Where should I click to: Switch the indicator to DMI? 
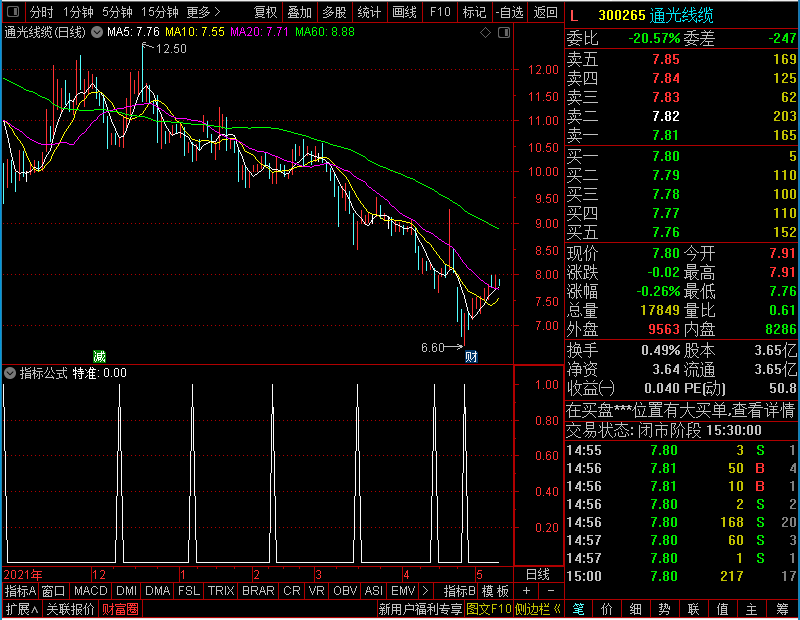tap(126, 591)
